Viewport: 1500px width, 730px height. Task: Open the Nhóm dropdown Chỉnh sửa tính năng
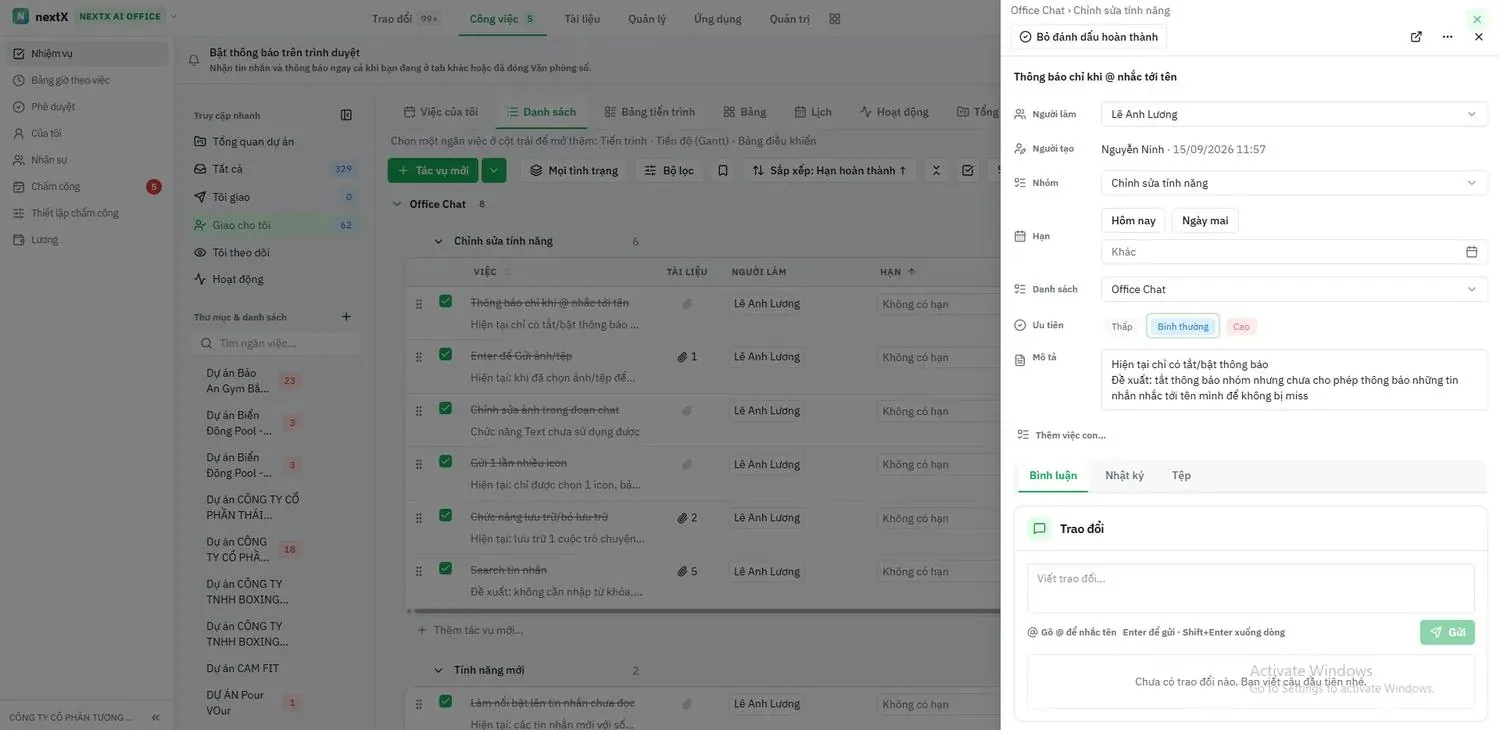tap(1294, 183)
